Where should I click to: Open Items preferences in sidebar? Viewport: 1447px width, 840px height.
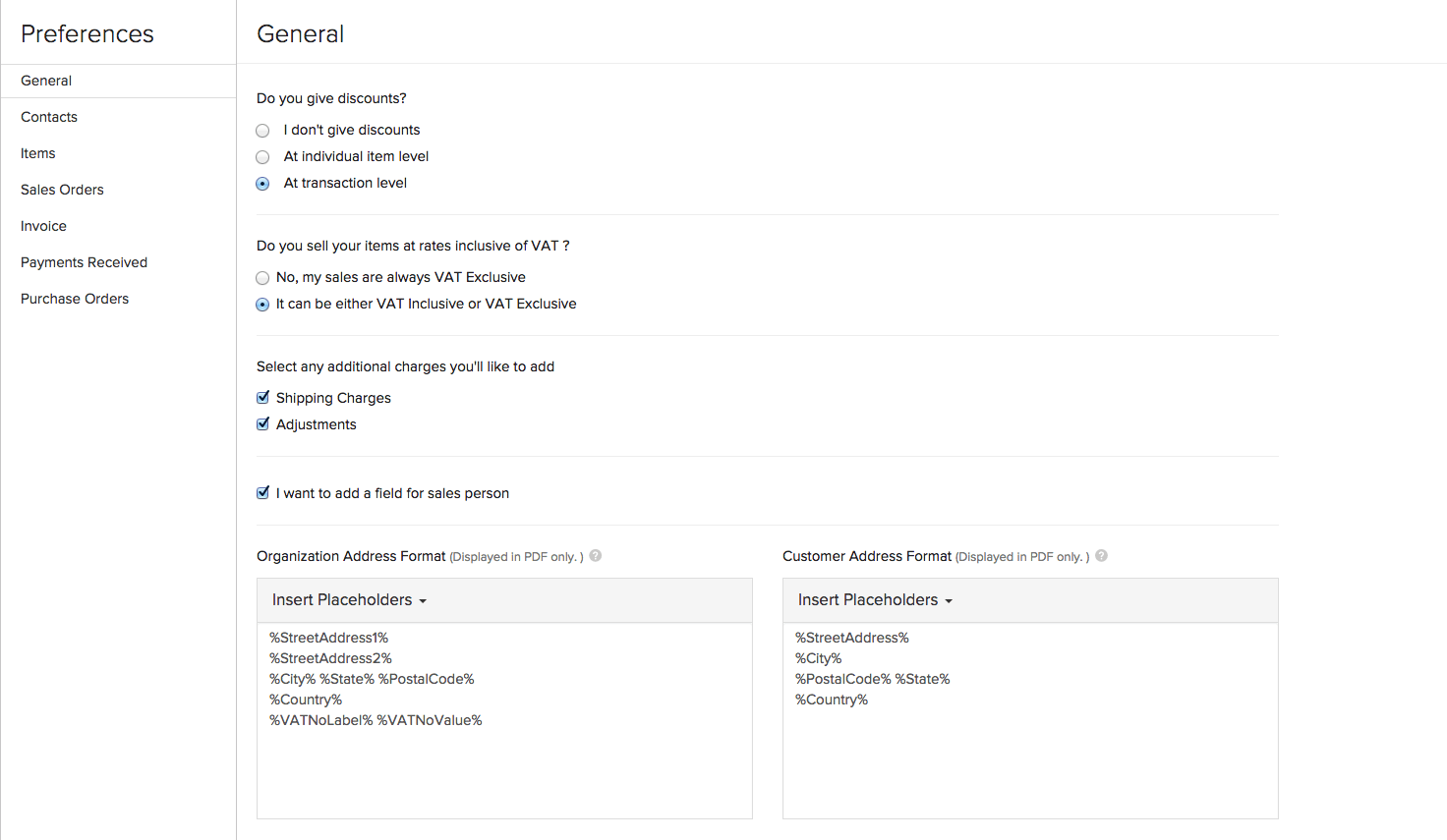[x=38, y=153]
